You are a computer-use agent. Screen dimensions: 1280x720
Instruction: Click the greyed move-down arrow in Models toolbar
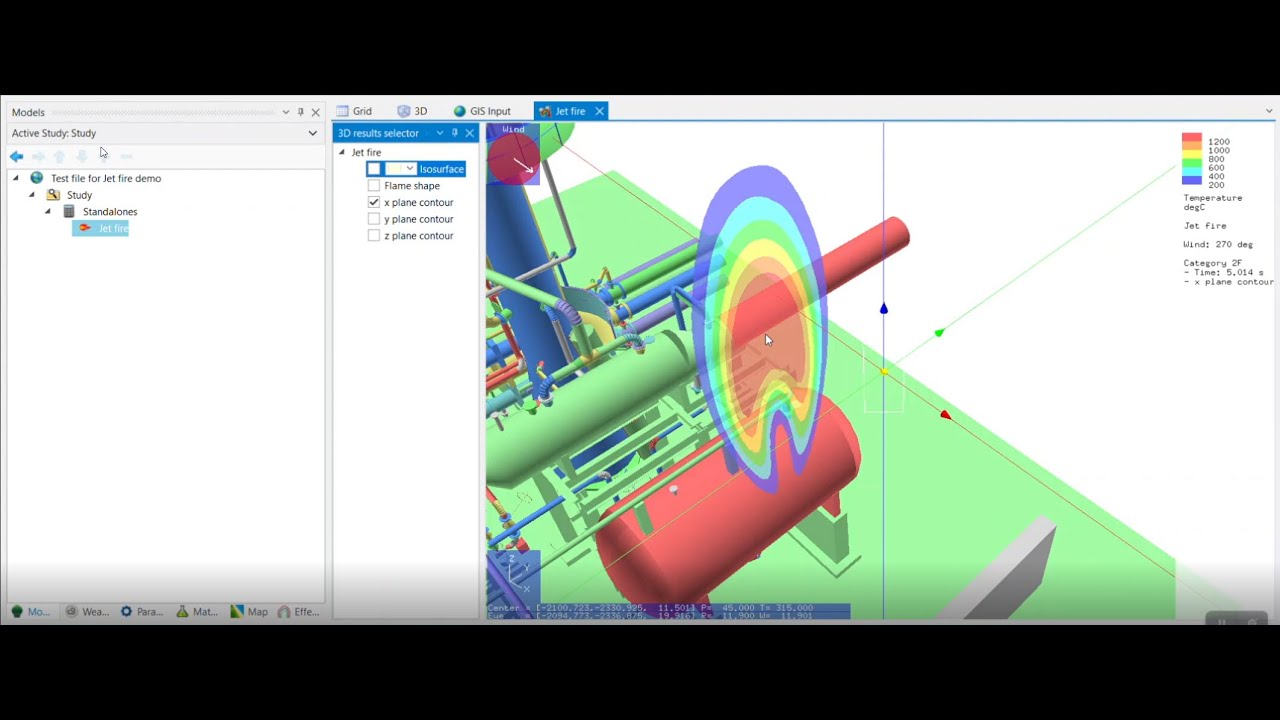(x=82, y=156)
